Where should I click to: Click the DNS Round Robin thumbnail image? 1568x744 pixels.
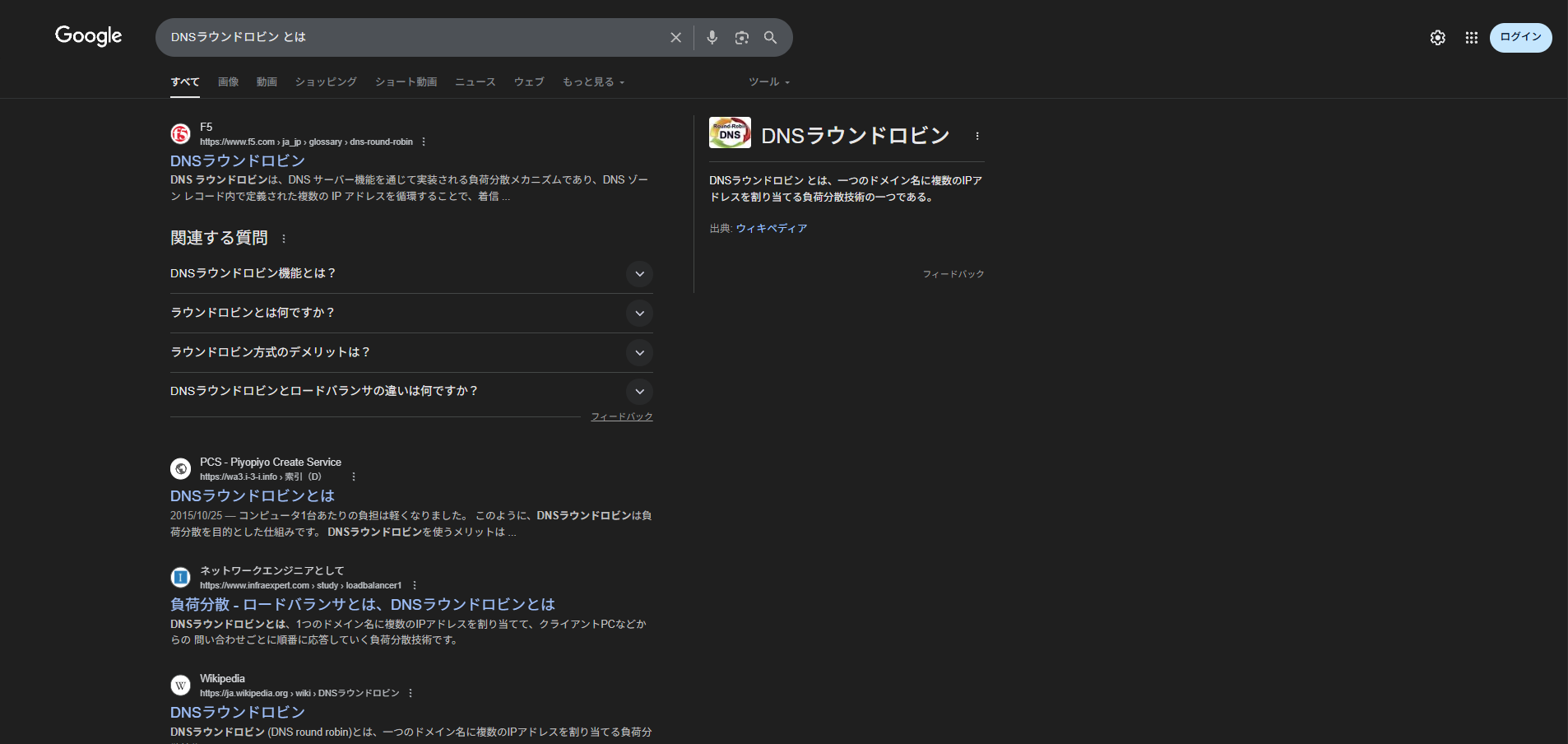(x=730, y=133)
